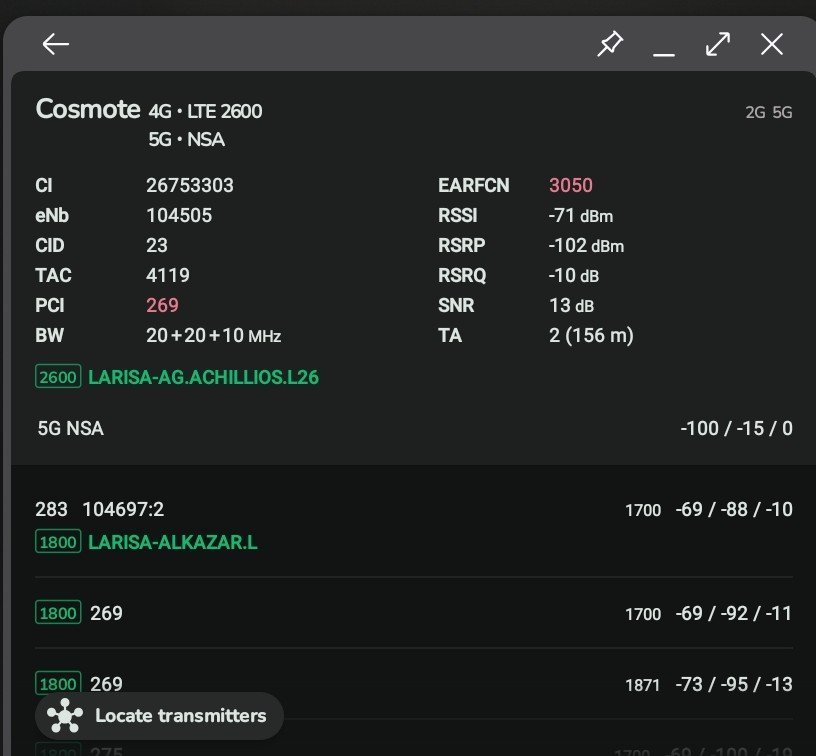The height and width of the screenshot is (756, 816).
Task: Select the eNb value 104505
Action: coord(179,215)
